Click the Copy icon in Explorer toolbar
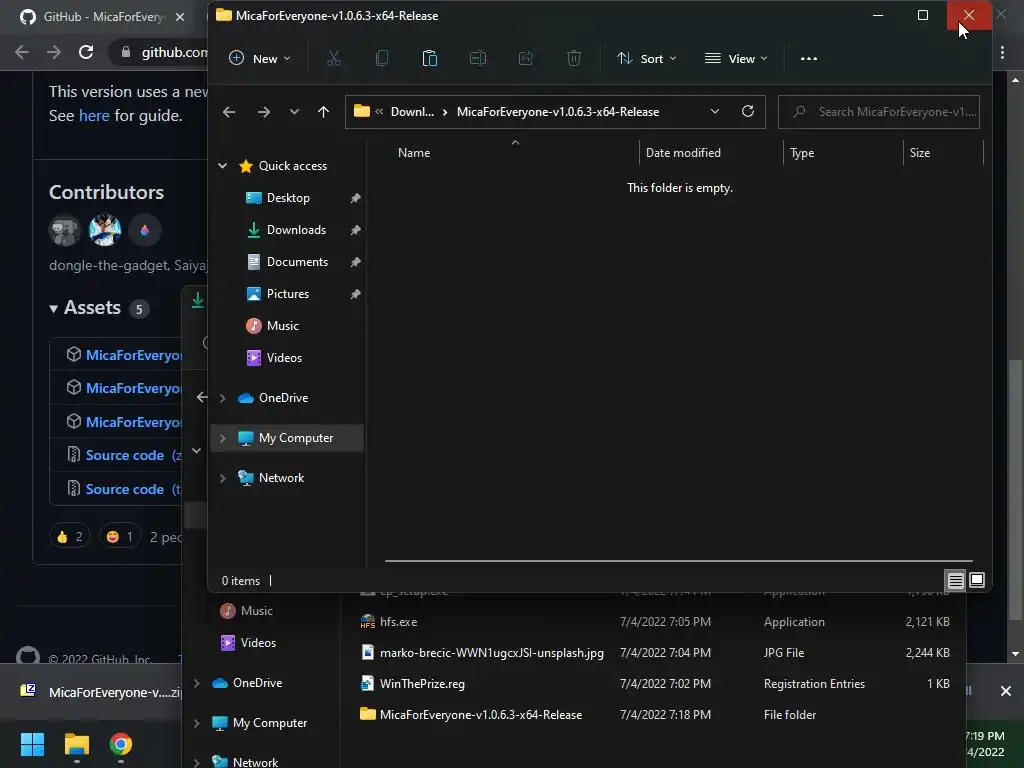The image size is (1024, 768). click(382, 59)
